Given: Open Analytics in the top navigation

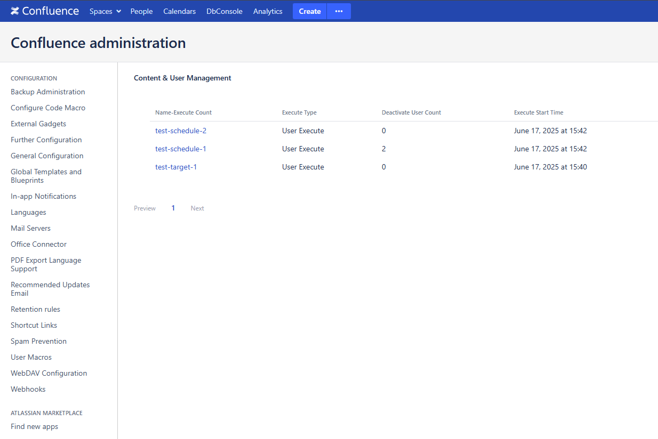Looking at the screenshot, I should pyautogui.click(x=267, y=11).
